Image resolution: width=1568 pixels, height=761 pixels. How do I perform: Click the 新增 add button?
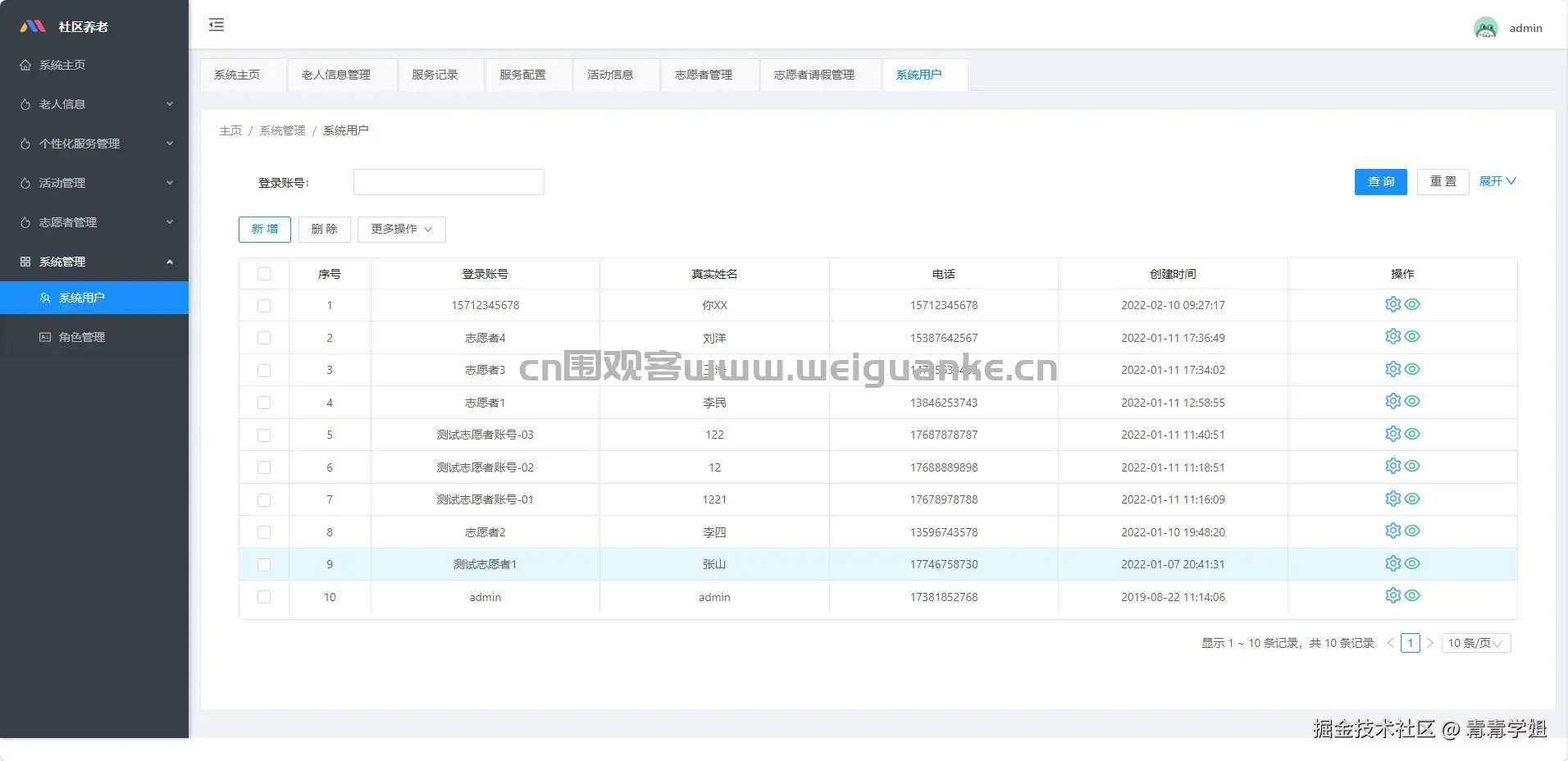(x=265, y=229)
